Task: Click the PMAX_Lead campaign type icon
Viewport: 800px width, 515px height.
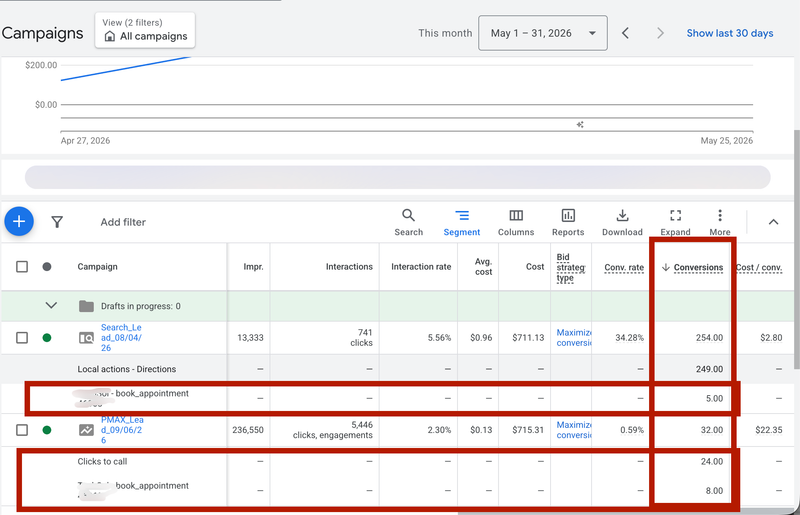Action: [86, 430]
